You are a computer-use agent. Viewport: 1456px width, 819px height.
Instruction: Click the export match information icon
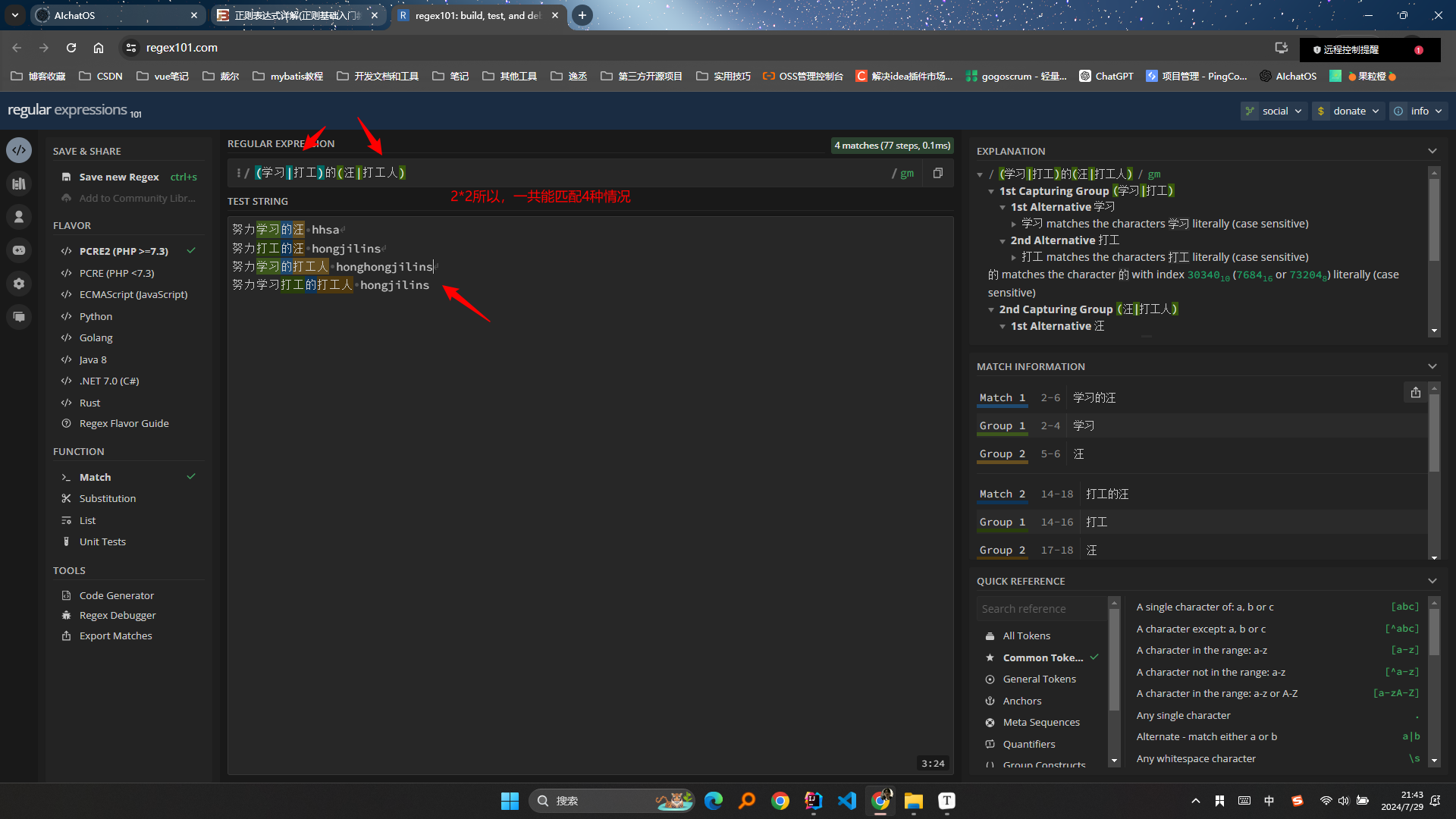tap(1415, 392)
